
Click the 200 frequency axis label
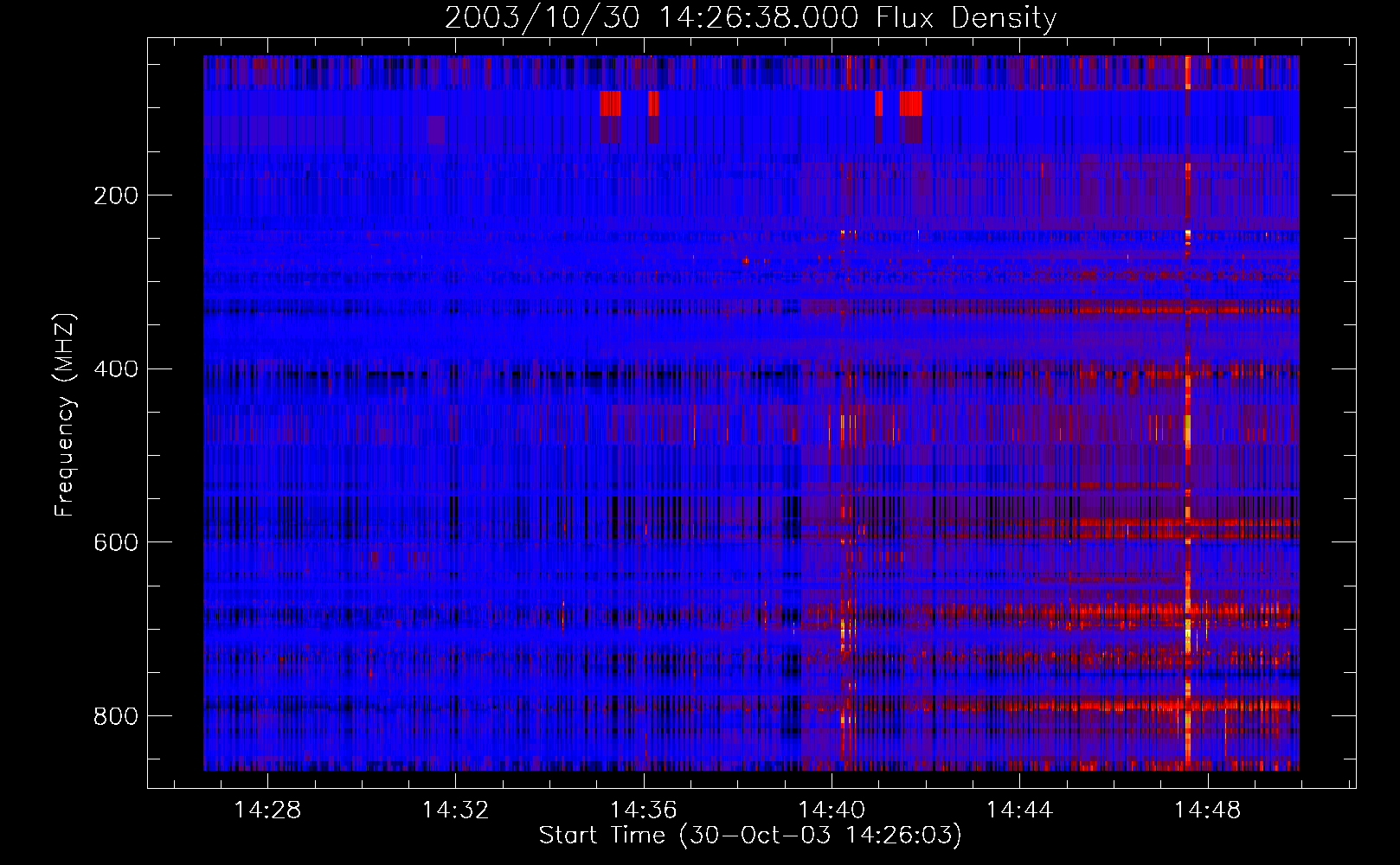point(116,195)
